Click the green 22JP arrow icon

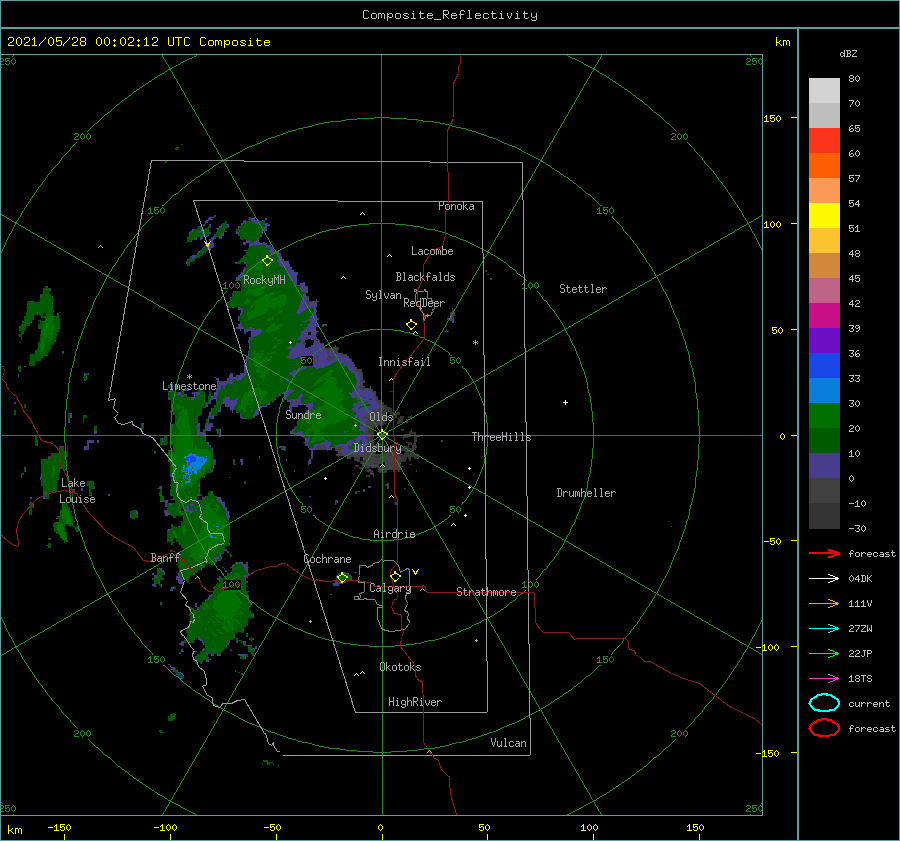point(824,653)
